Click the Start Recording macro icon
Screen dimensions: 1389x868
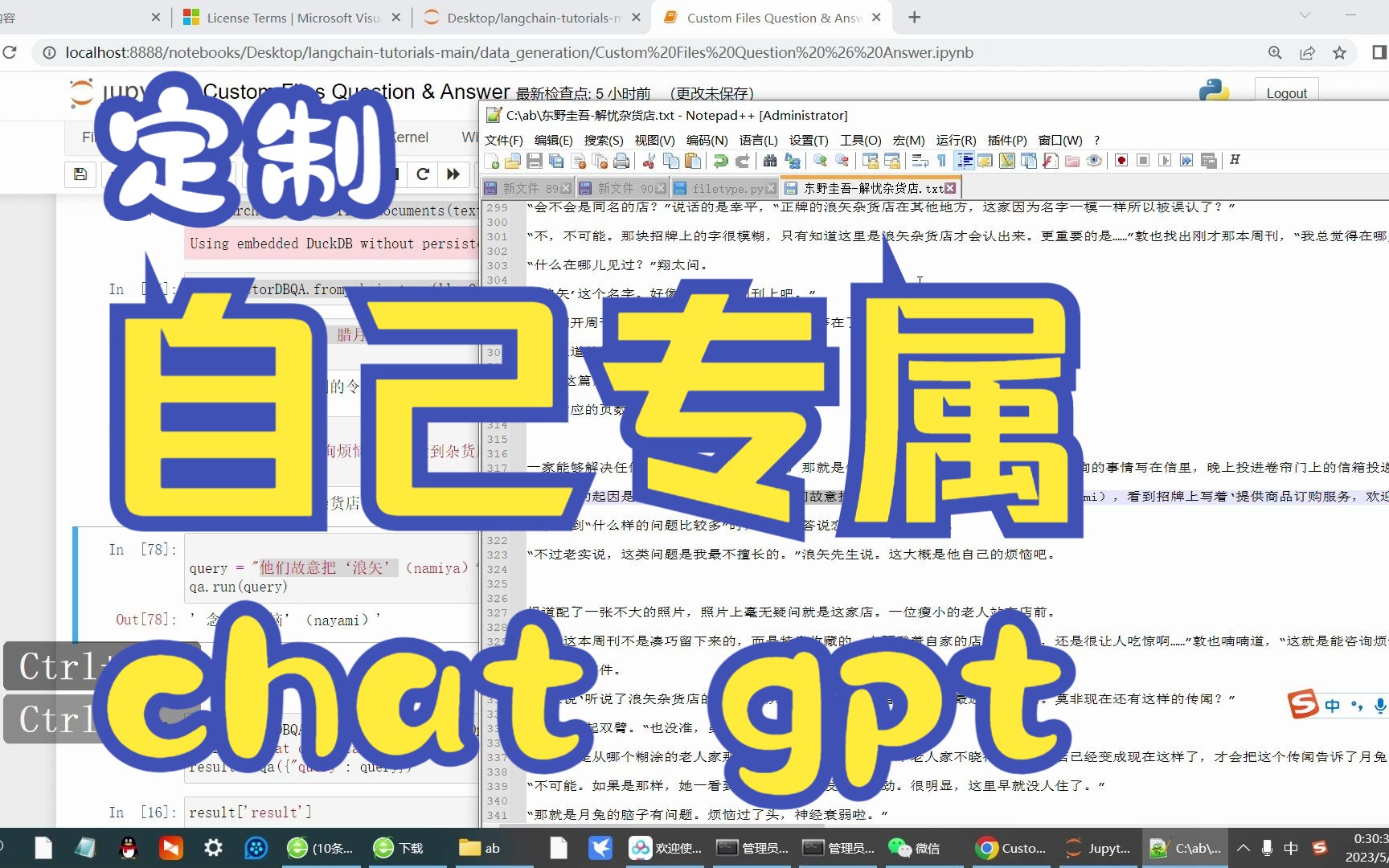[1121, 161]
